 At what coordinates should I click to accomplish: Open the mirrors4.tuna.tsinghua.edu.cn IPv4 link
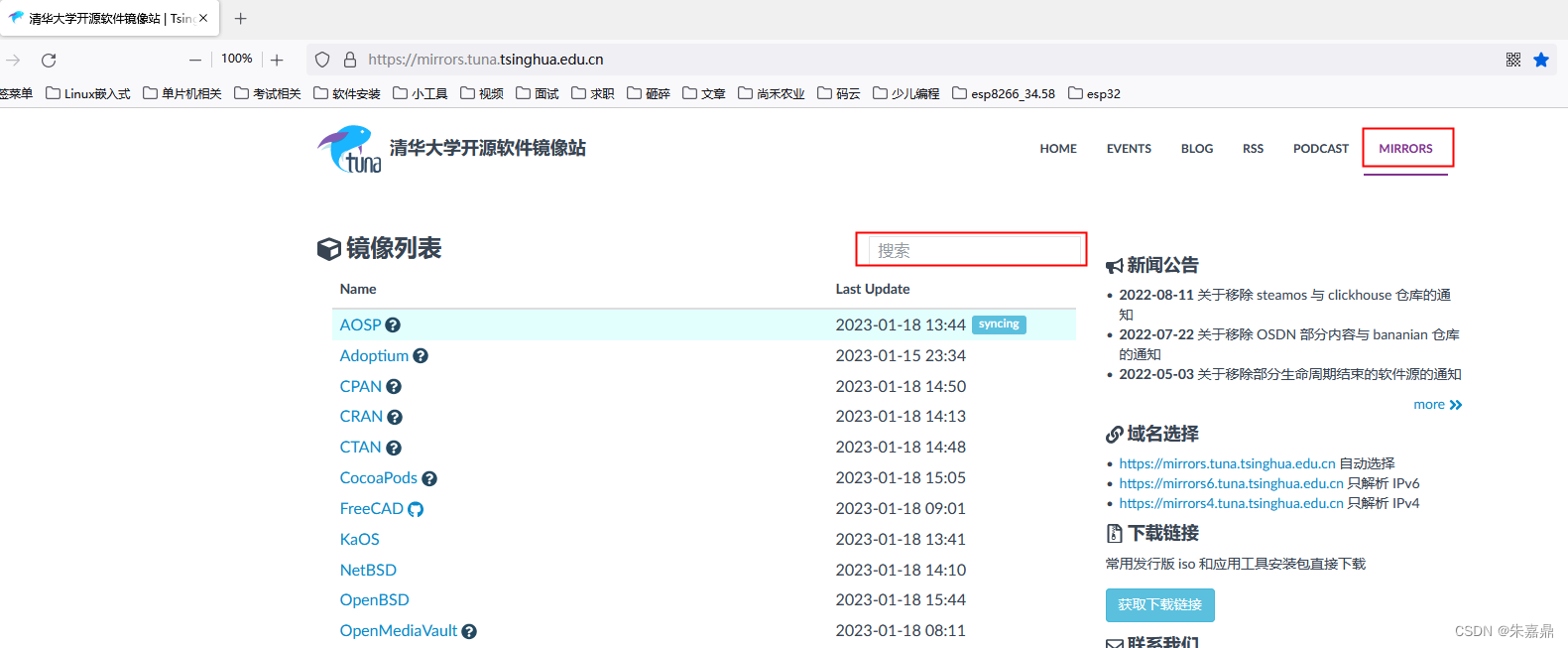click(x=1231, y=504)
